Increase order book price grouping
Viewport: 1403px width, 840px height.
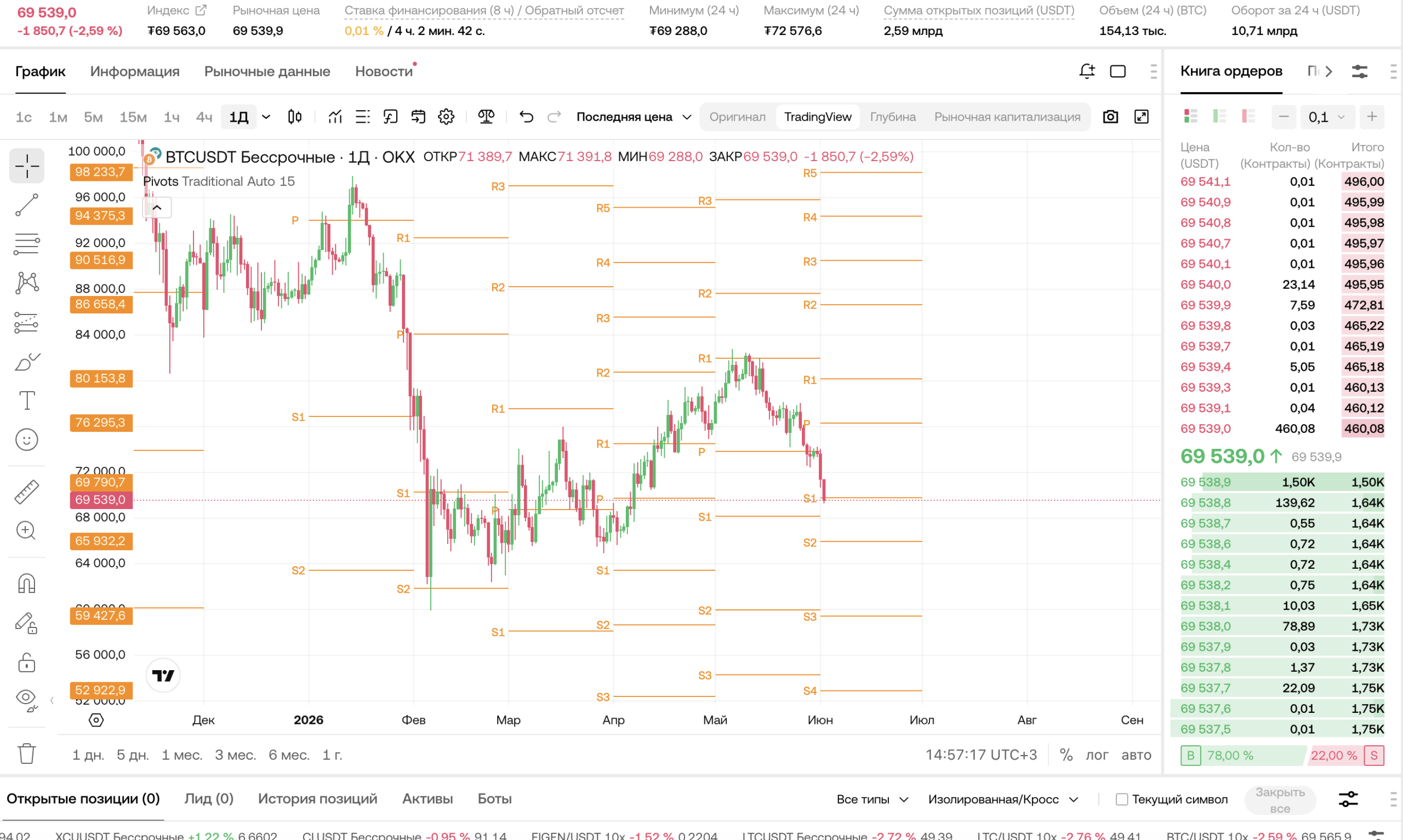(x=1372, y=117)
